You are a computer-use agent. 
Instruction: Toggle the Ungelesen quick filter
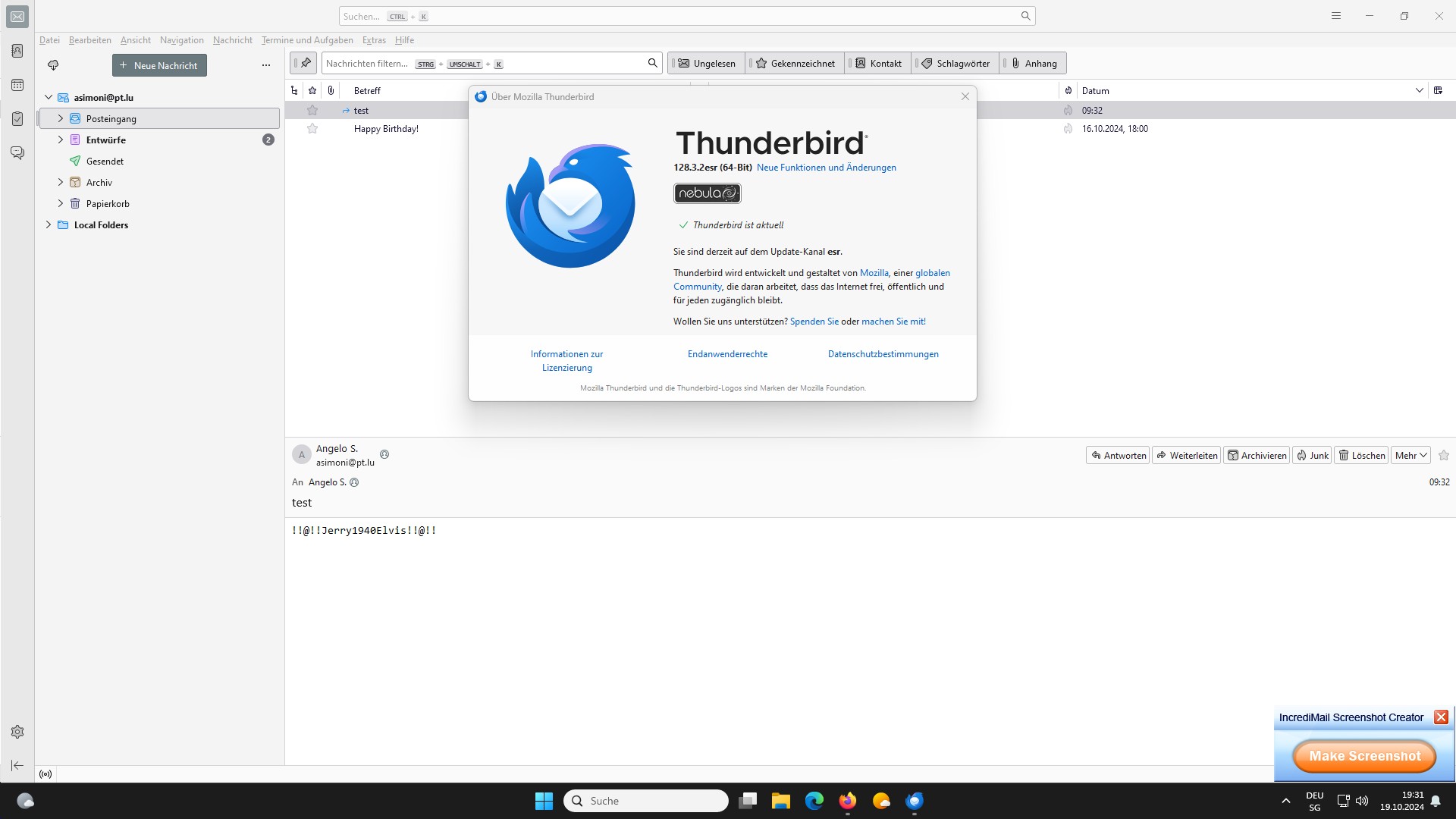click(707, 64)
